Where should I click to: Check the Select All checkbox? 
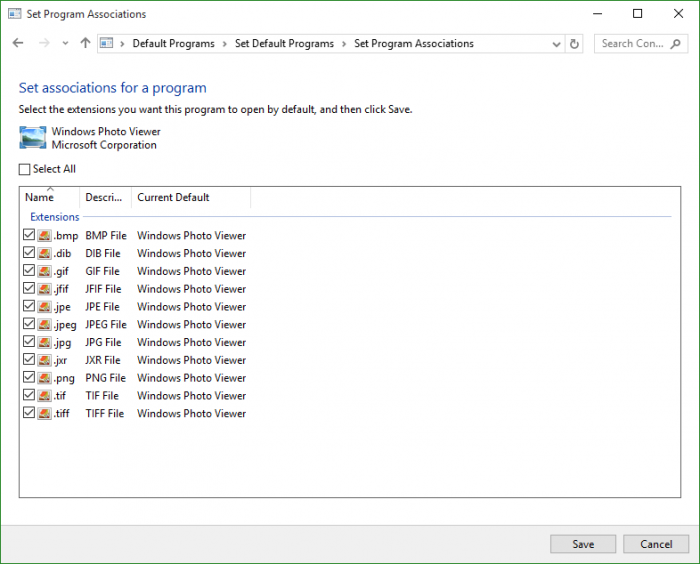click(25, 170)
